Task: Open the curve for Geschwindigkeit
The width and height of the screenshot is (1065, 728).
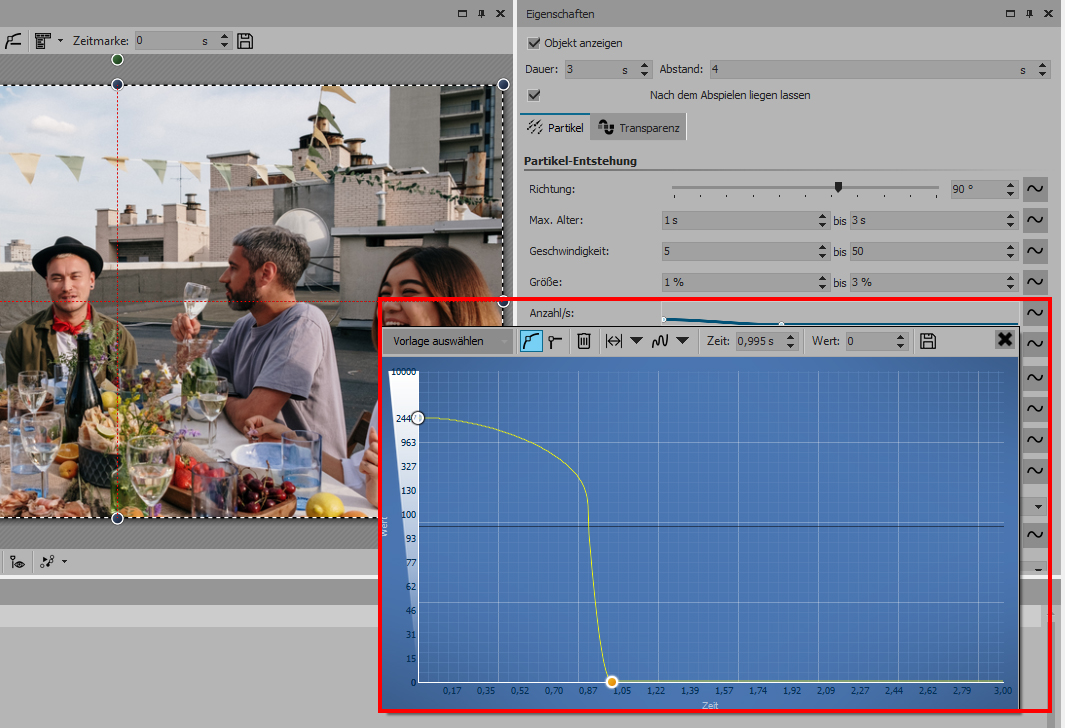Action: pyautogui.click(x=1036, y=251)
